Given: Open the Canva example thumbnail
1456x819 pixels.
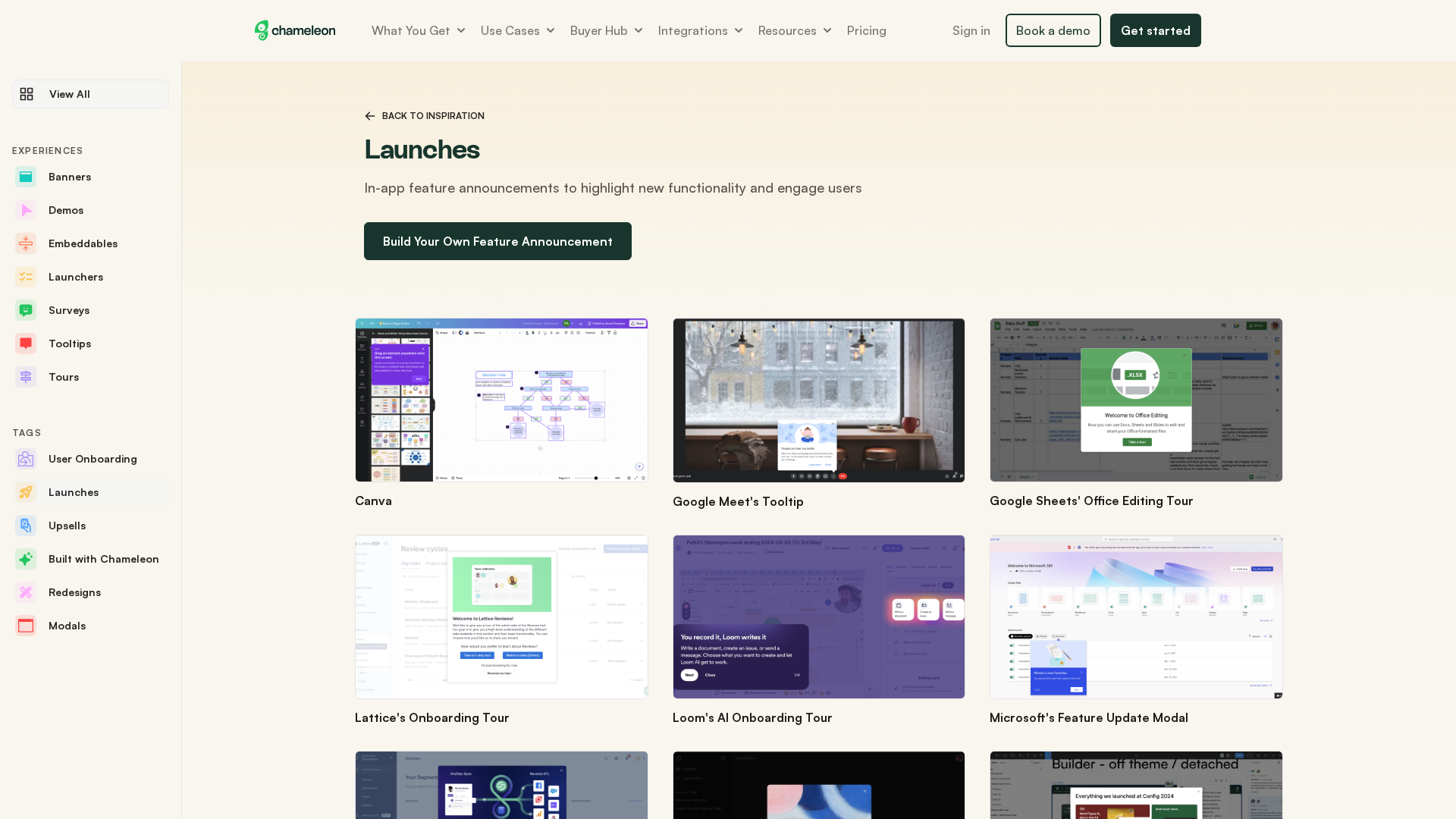Looking at the screenshot, I should (501, 400).
